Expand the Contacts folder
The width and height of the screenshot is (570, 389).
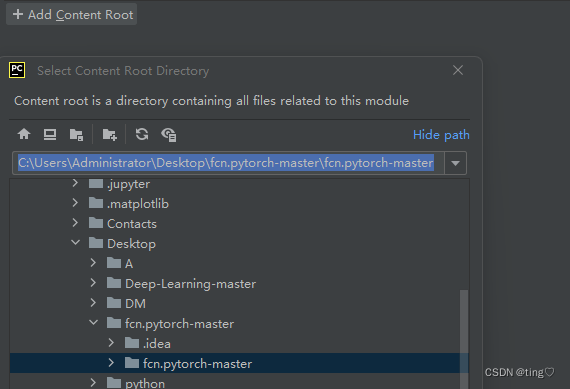pos(75,222)
